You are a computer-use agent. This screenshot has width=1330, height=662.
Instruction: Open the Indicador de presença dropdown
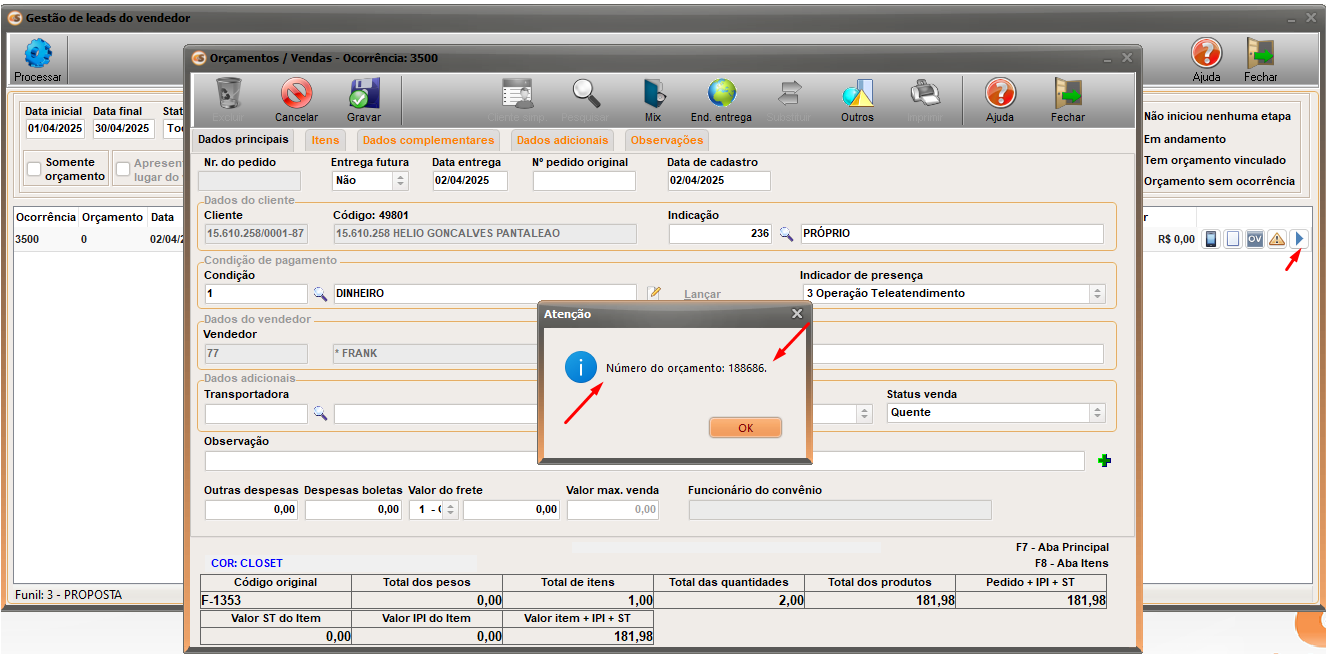point(1097,294)
